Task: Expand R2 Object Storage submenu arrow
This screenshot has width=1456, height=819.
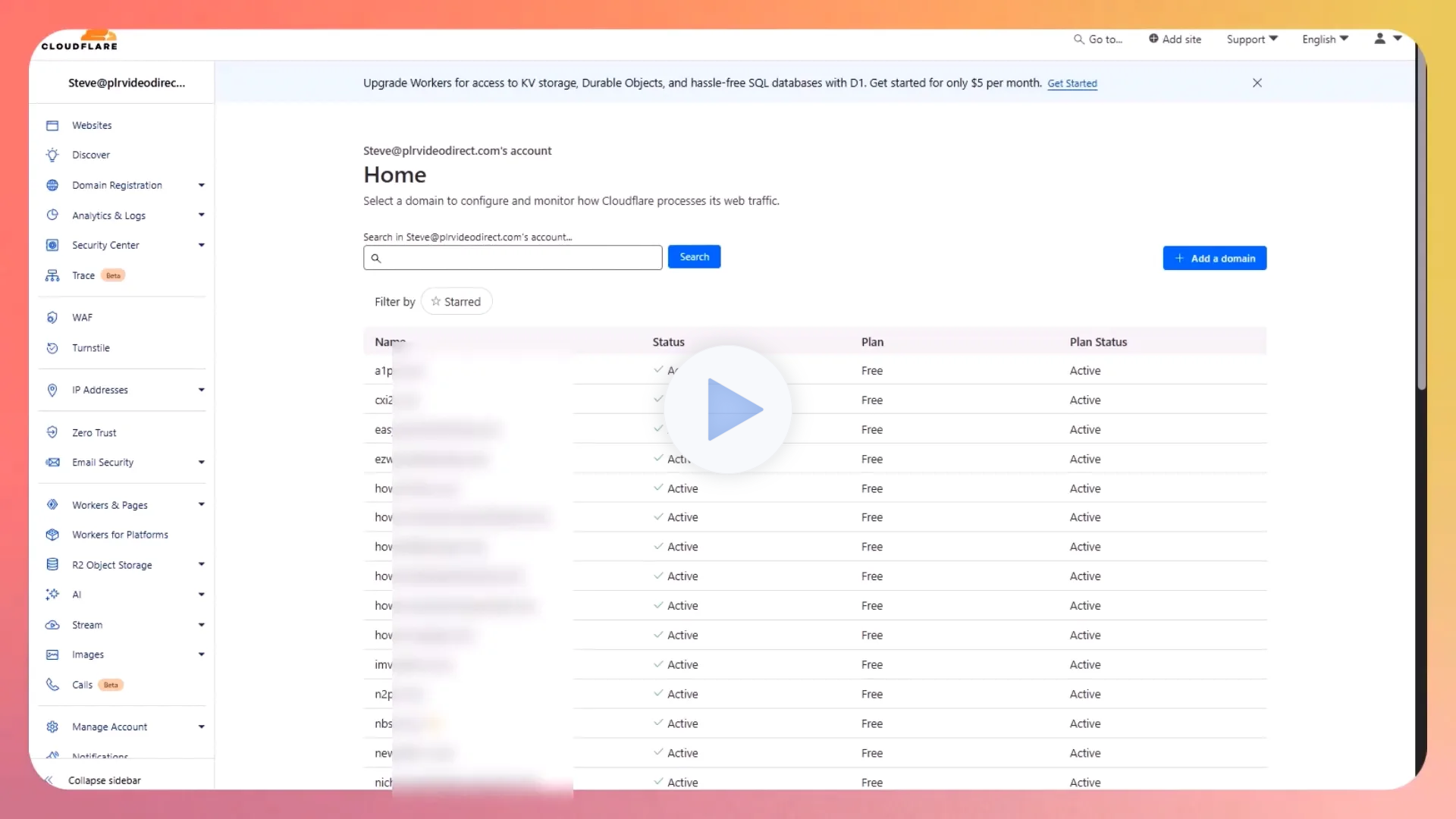Action: pos(202,565)
